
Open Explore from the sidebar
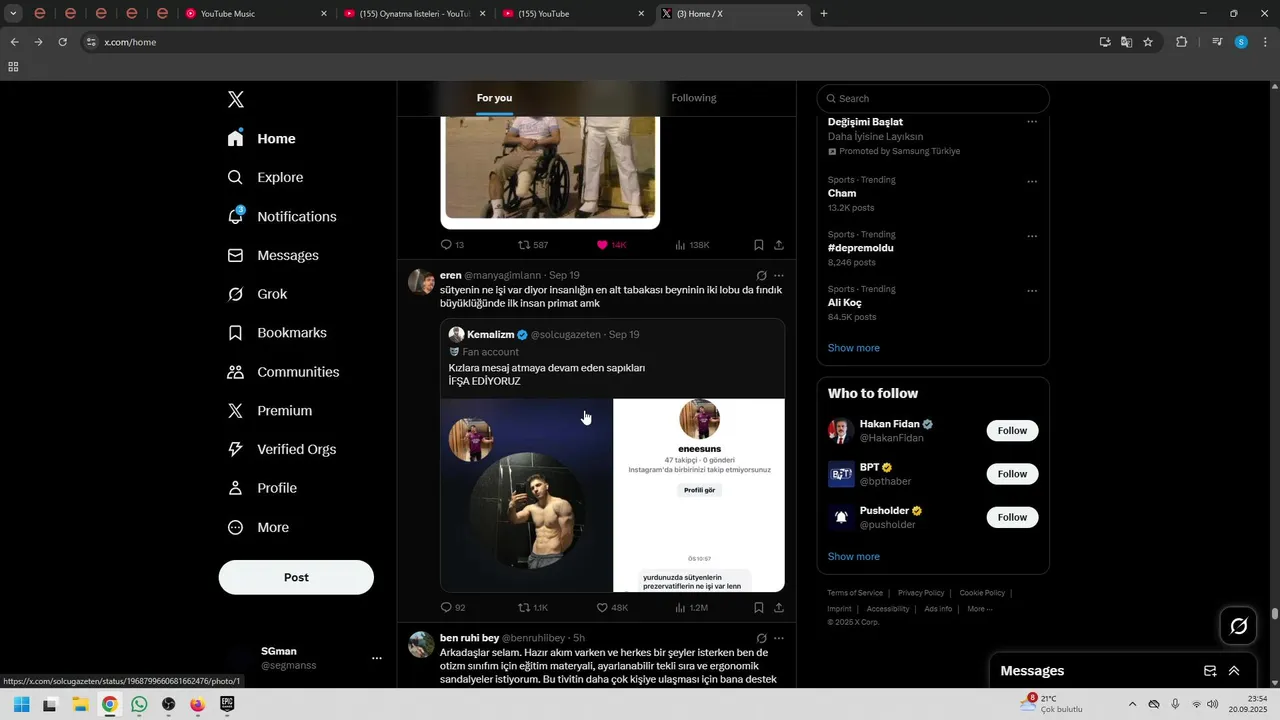coord(266,177)
